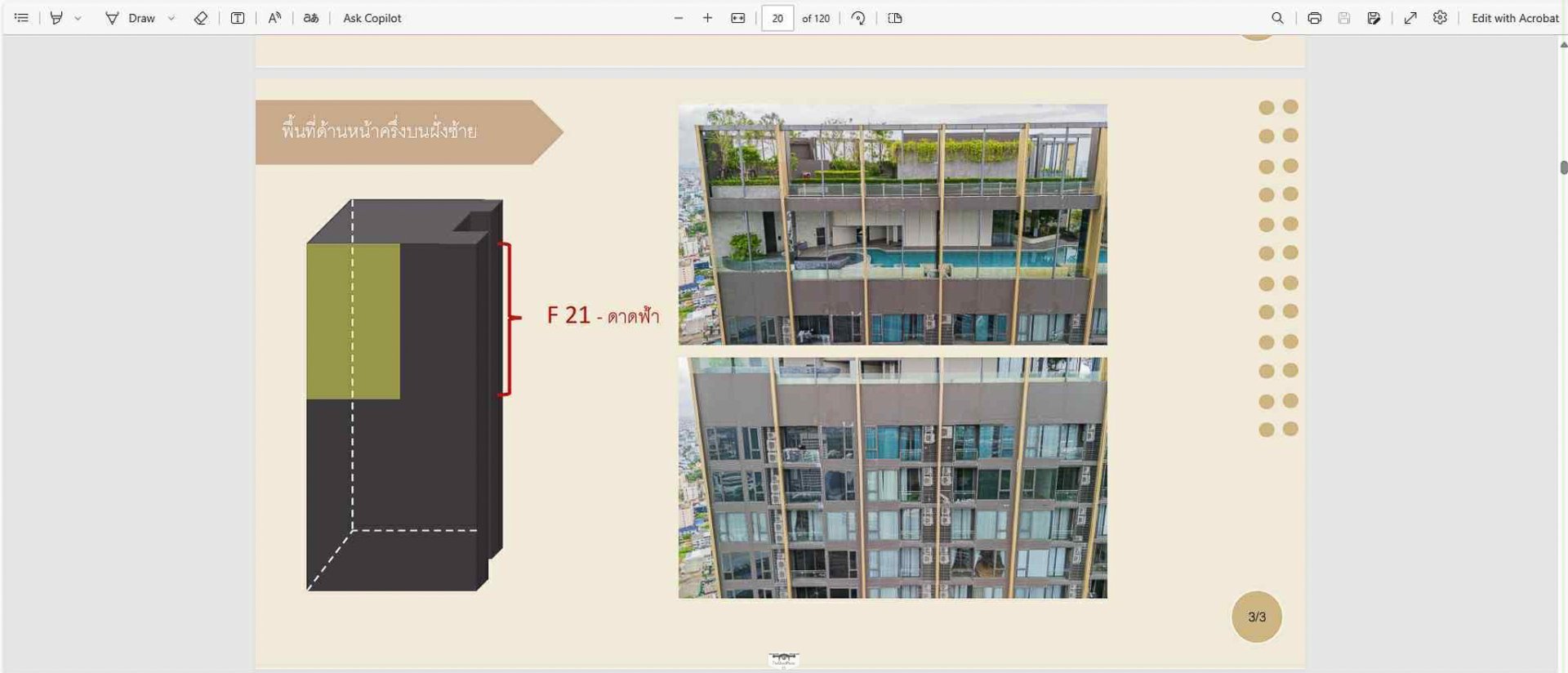Click the Save as icon
1568x673 pixels.
click(x=1374, y=18)
